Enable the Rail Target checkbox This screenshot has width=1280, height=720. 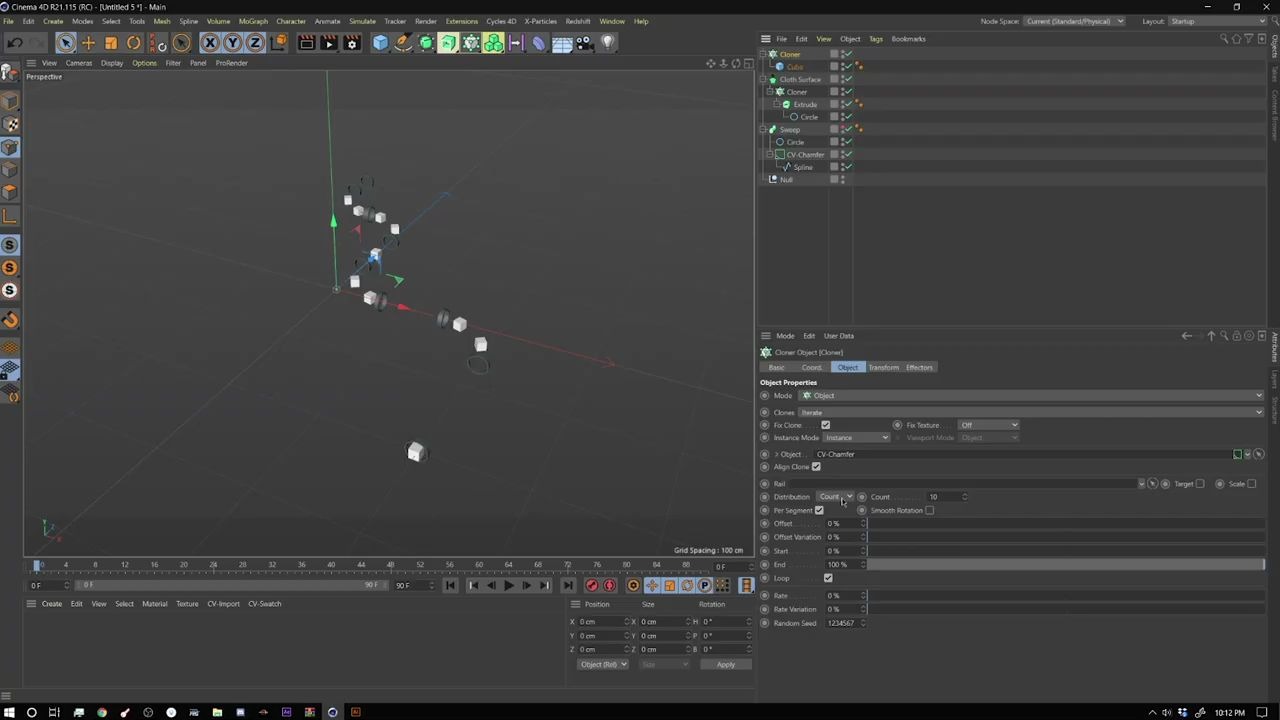(1200, 484)
